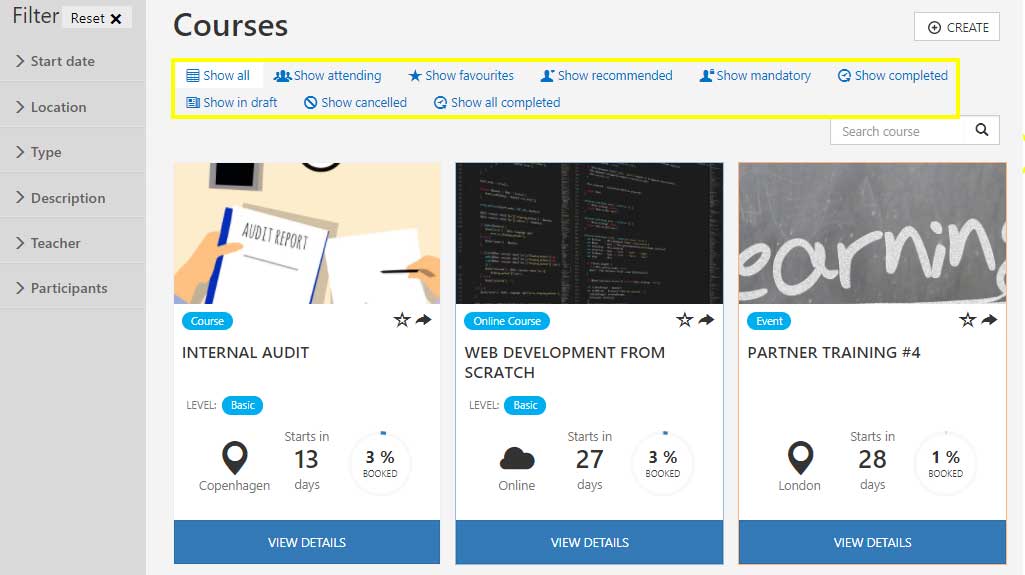Star the Web Development from Scratch course
Viewport: 1025px width, 575px height.
685,320
